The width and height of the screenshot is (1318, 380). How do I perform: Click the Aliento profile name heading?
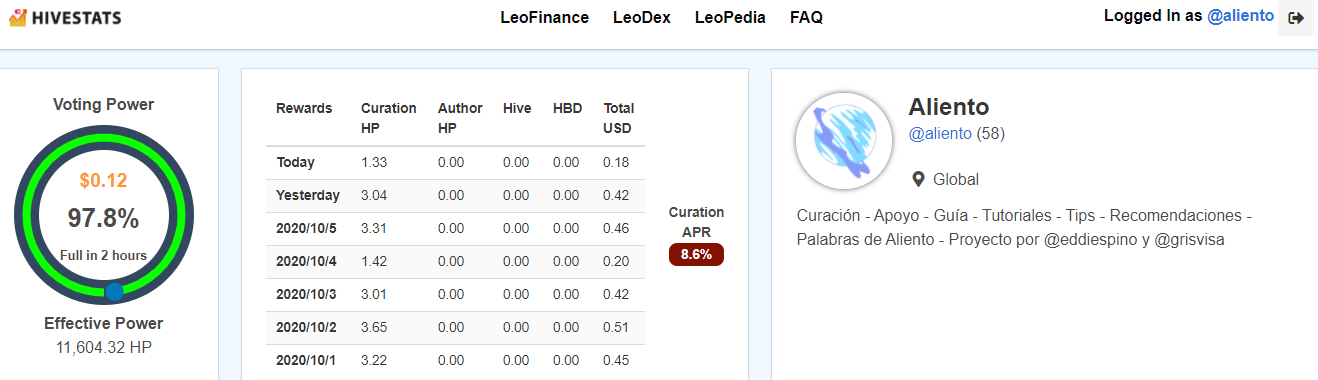pyautogui.click(x=948, y=107)
